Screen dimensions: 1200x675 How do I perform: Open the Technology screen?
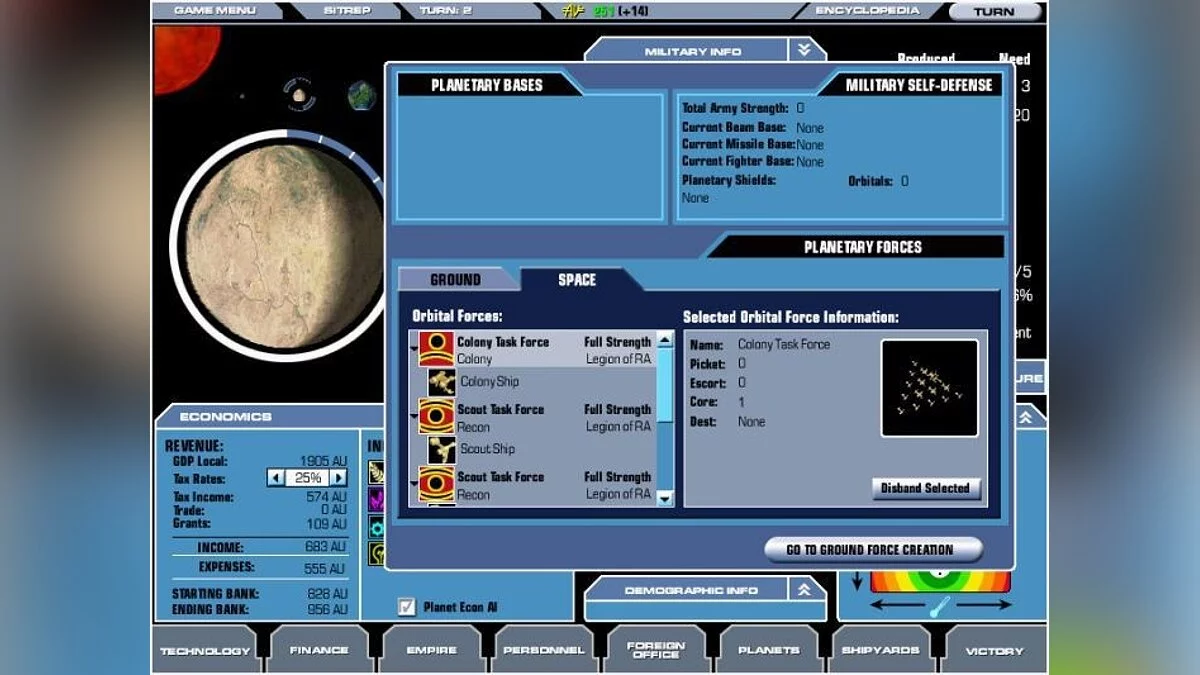pyautogui.click(x=205, y=650)
